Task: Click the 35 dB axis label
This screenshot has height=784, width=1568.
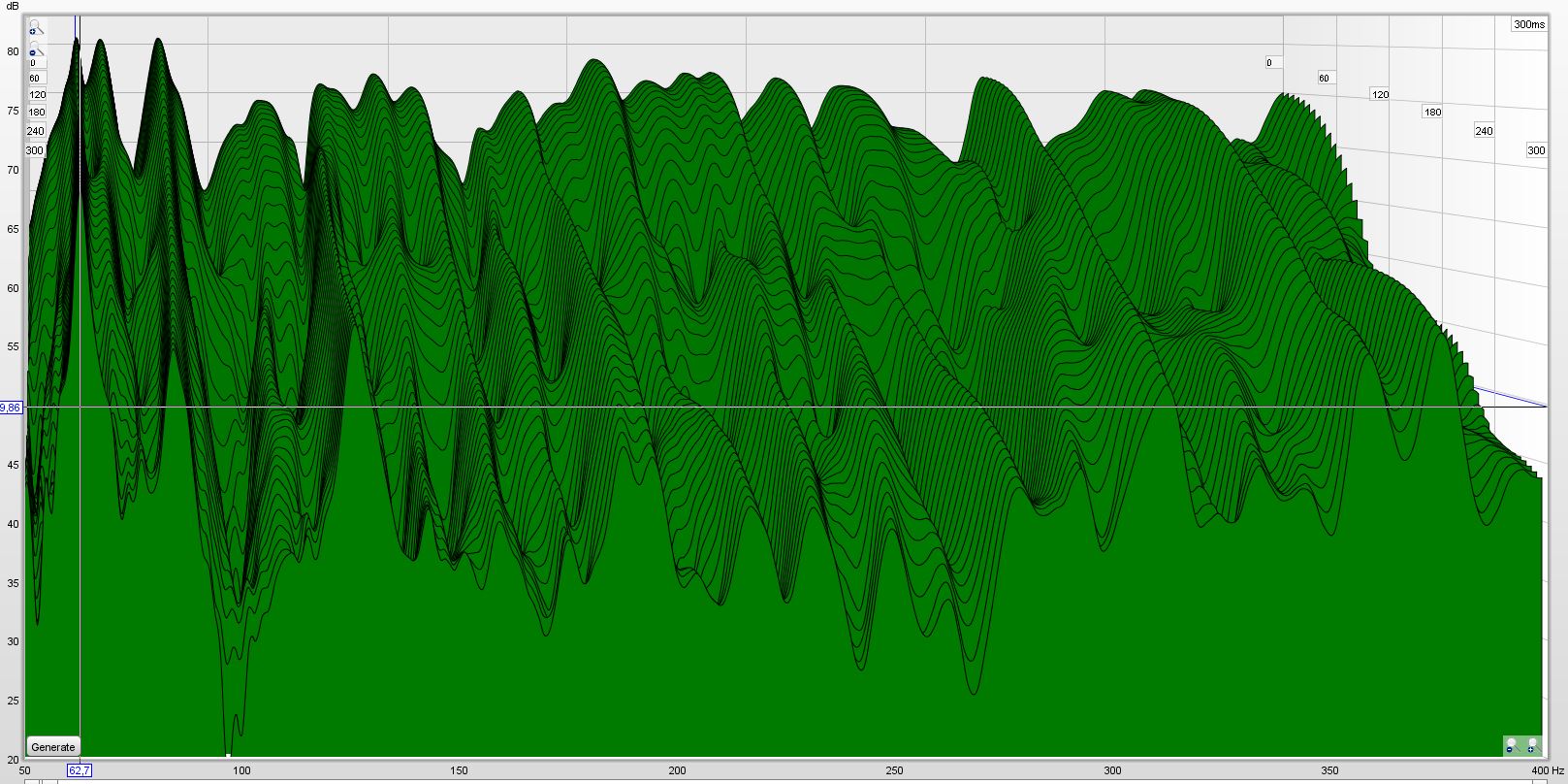Action: click(x=13, y=583)
